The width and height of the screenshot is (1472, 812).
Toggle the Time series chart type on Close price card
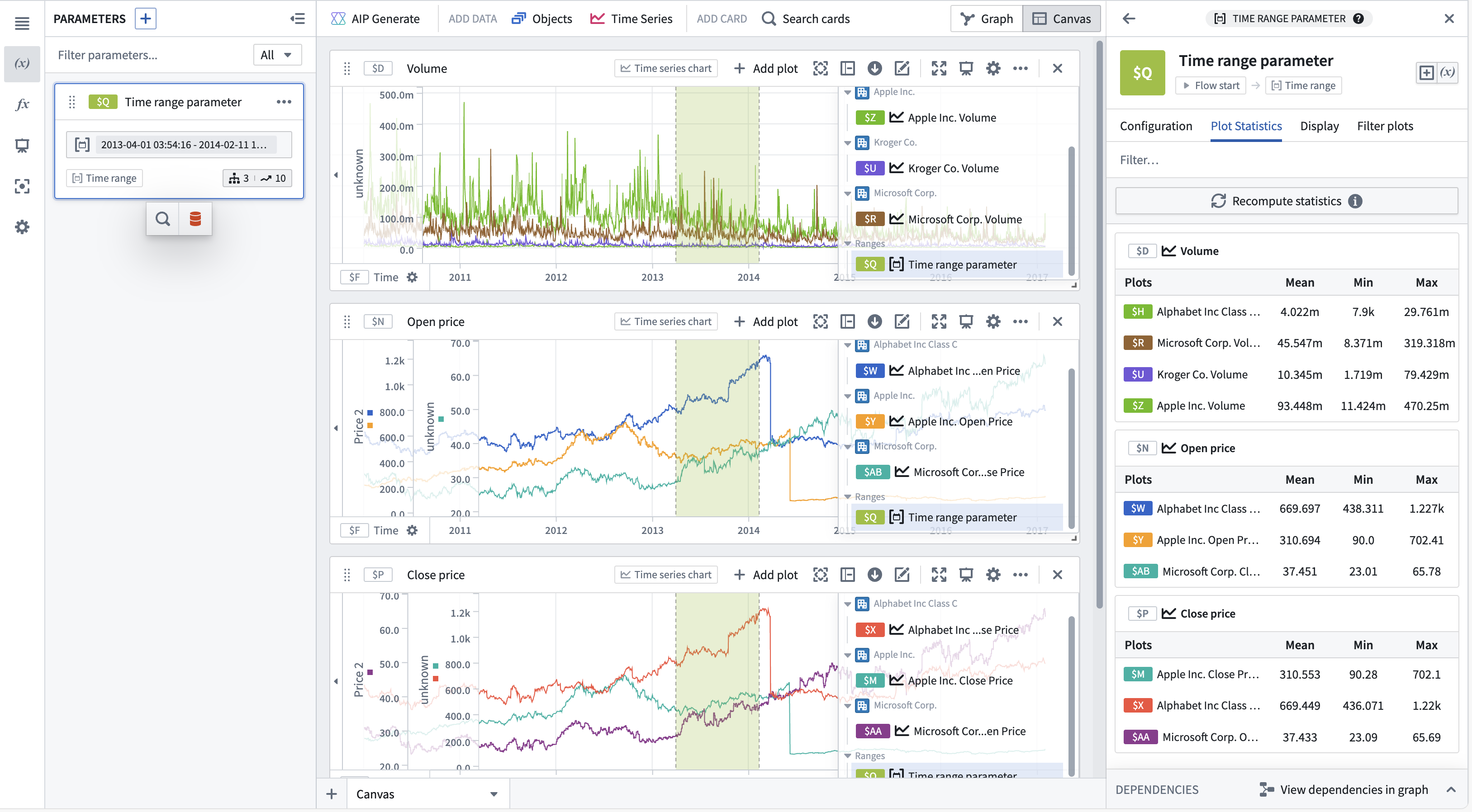click(666, 575)
